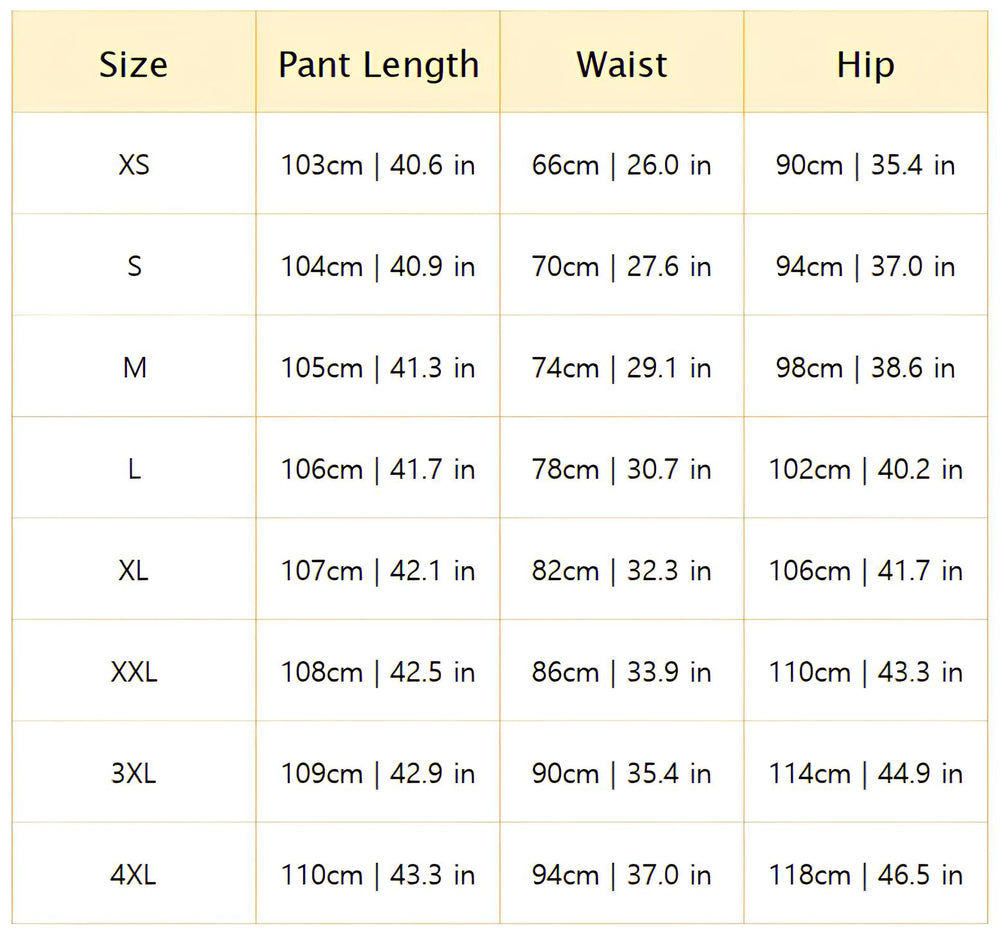The width and height of the screenshot is (1000, 932).
Task: Click the 105cm pant length cell
Action: (x=378, y=368)
